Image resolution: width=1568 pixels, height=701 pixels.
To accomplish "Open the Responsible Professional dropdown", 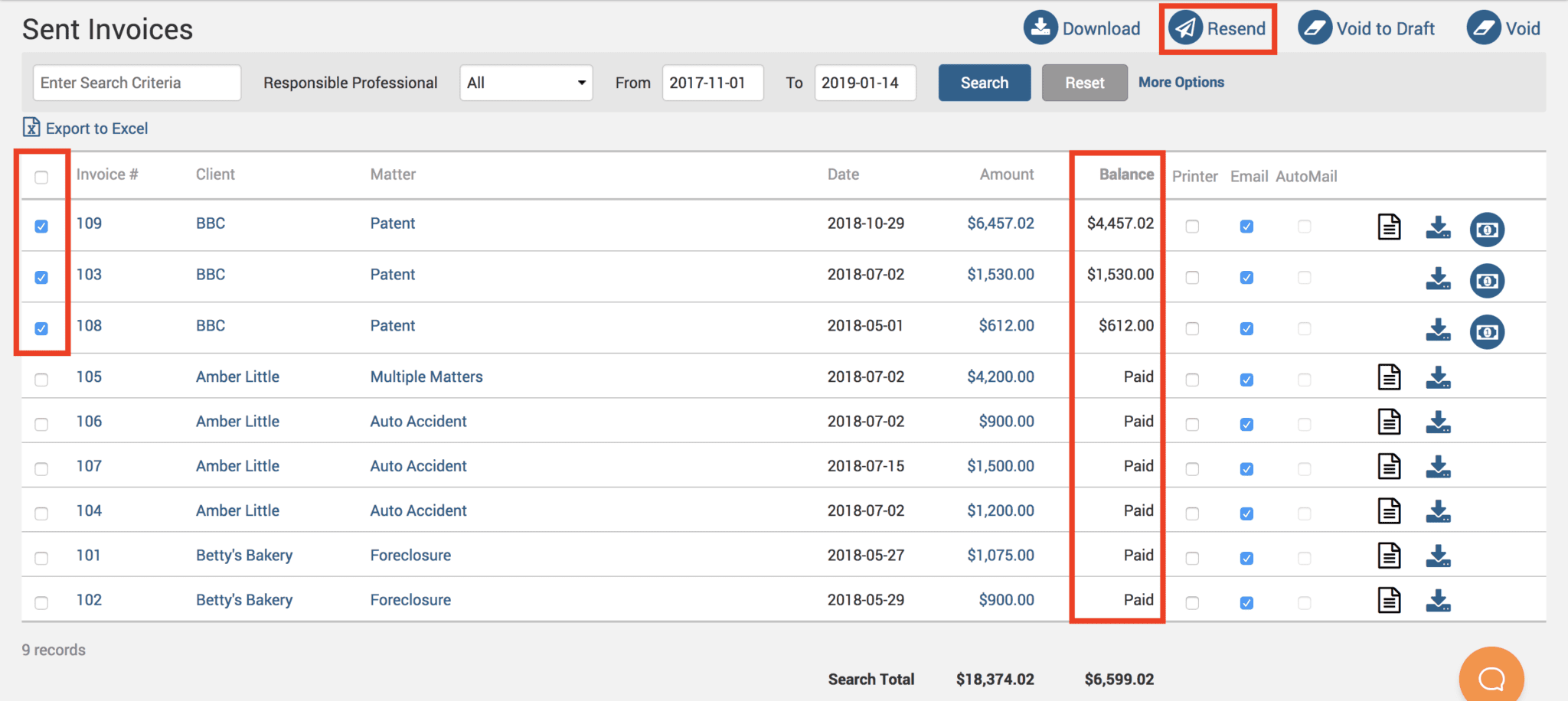I will [x=526, y=83].
